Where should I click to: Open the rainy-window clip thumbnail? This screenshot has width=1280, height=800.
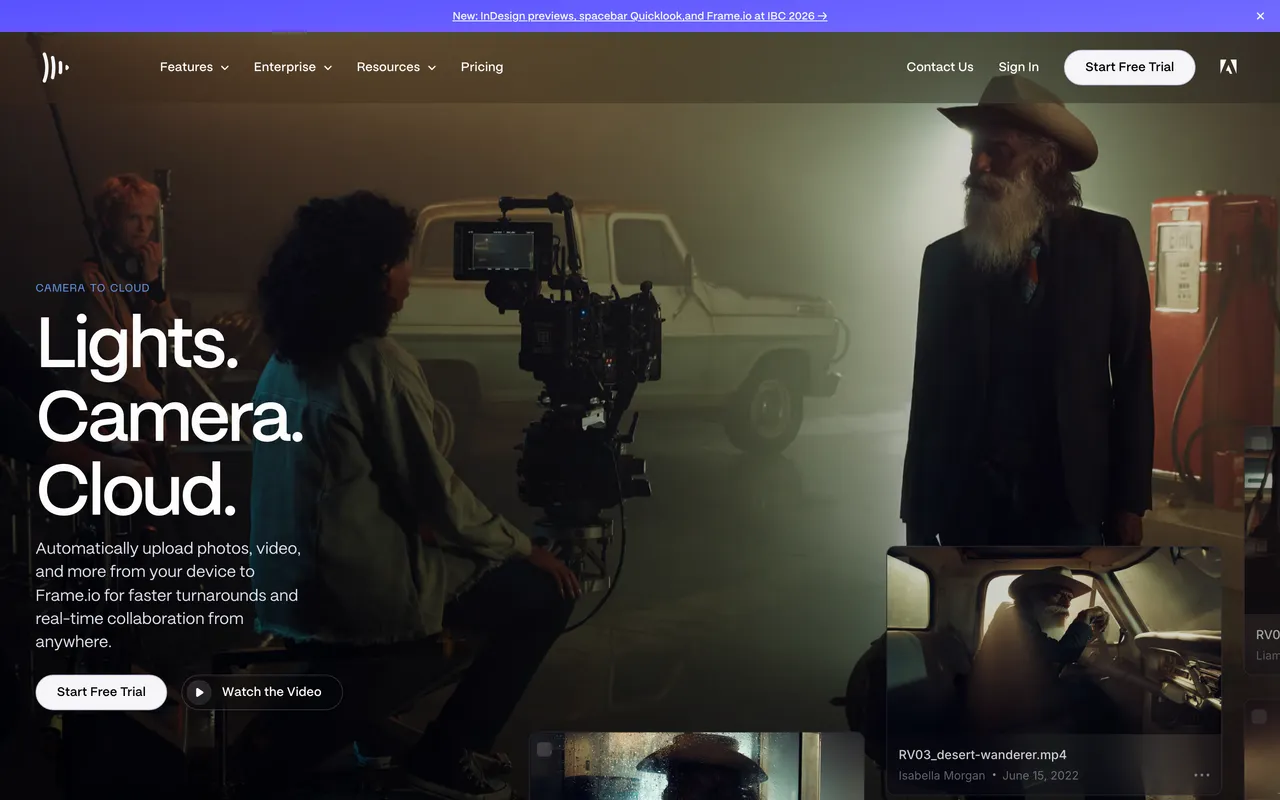697,766
